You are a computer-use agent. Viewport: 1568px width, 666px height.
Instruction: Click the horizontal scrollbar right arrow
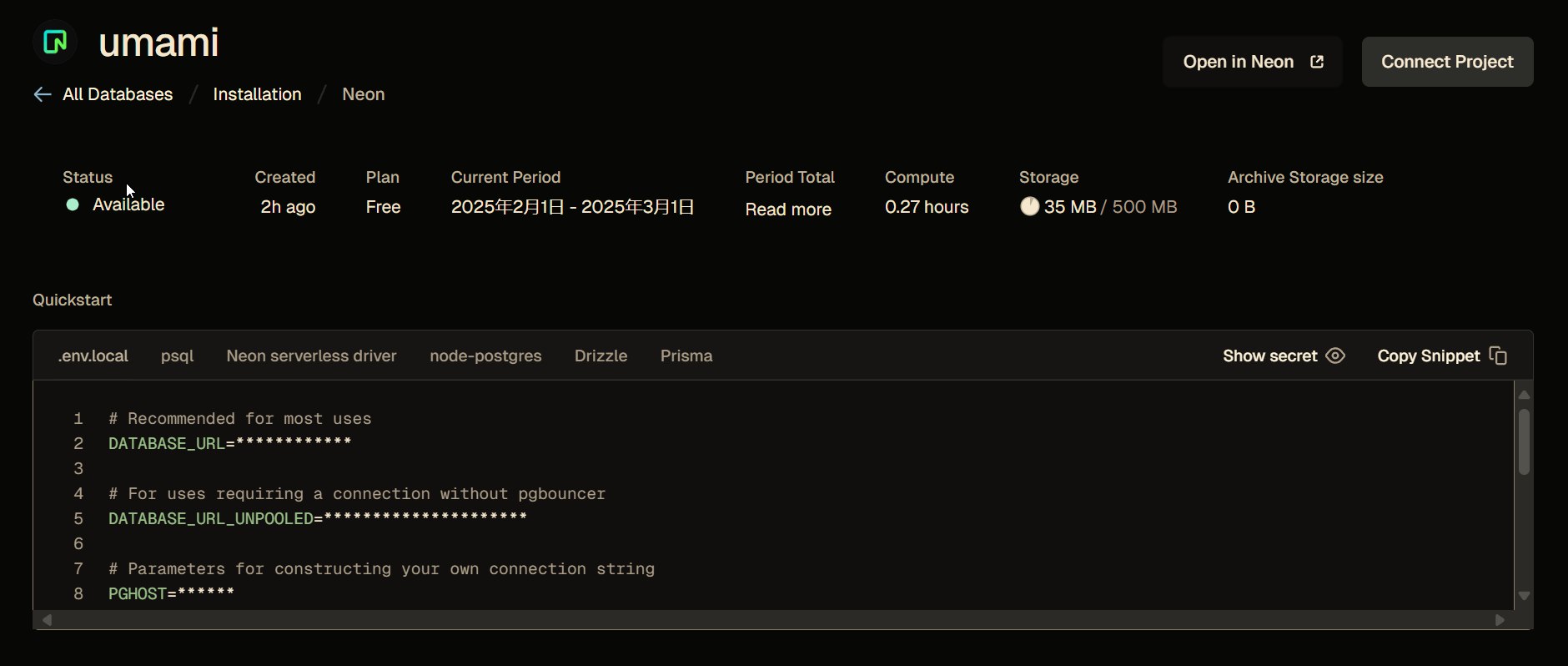[1500, 620]
